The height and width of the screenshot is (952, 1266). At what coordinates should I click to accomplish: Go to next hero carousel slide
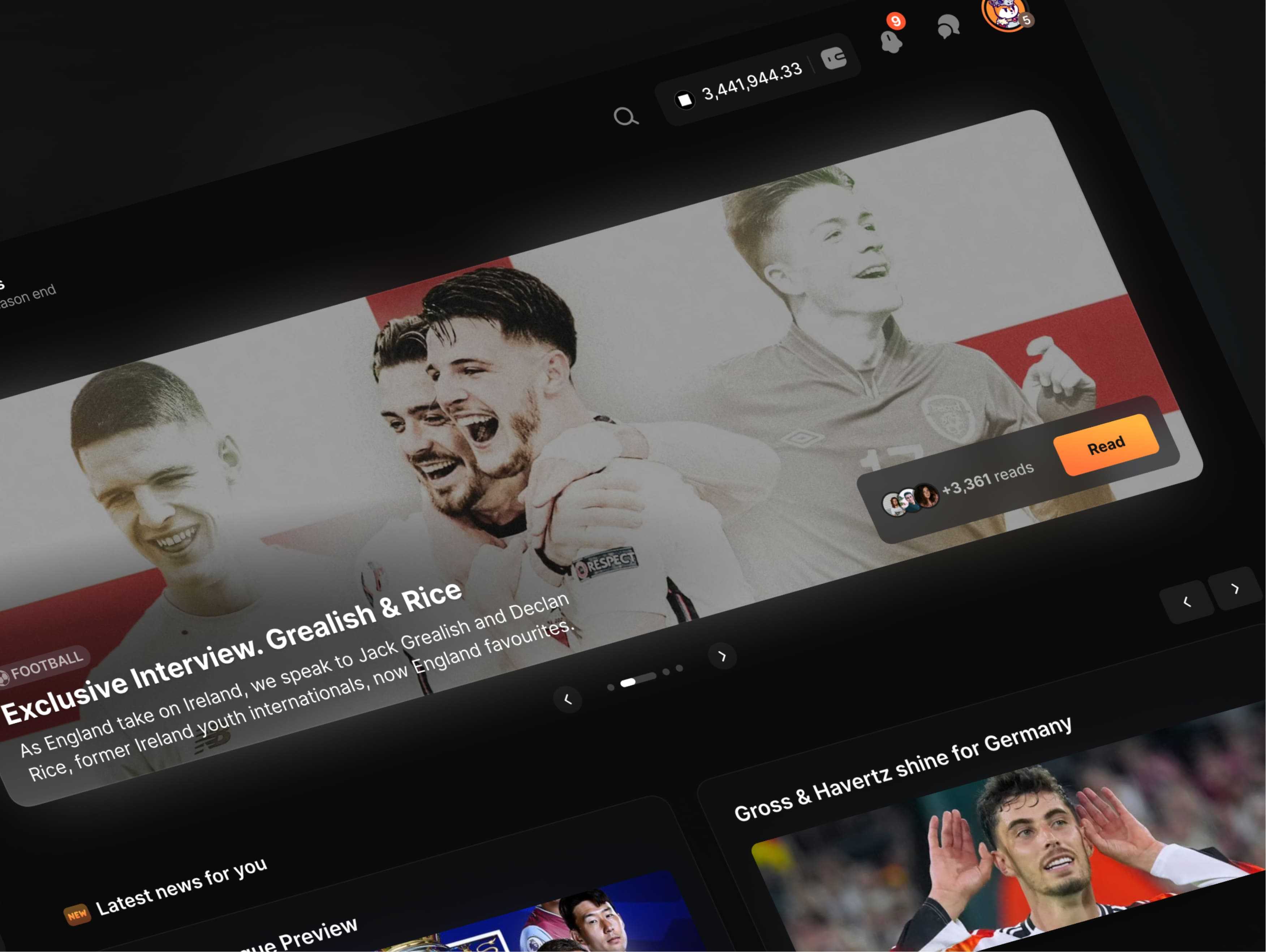click(x=722, y=655)
